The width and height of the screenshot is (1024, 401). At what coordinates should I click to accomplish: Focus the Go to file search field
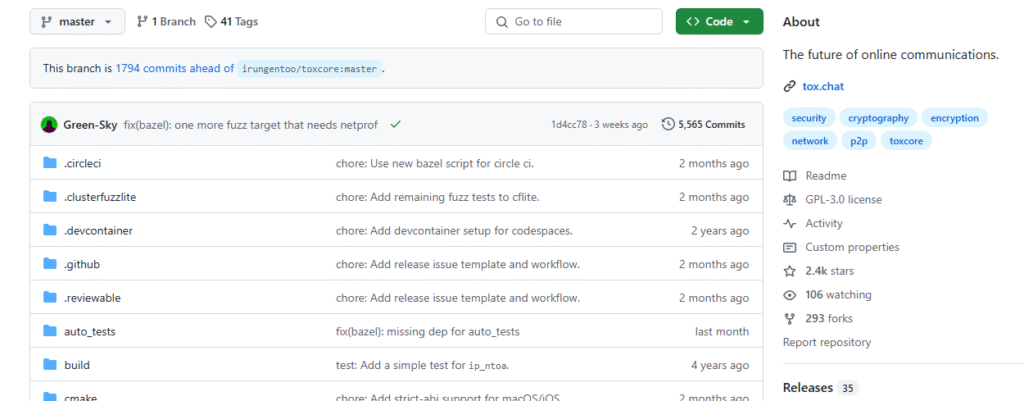(573, 22)
